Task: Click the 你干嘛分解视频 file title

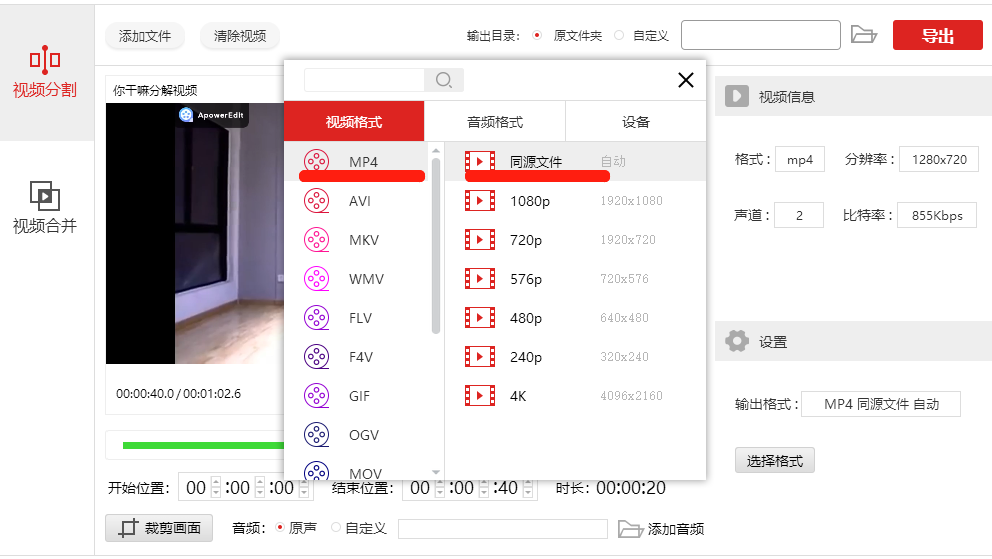Action: click(155, 90)
